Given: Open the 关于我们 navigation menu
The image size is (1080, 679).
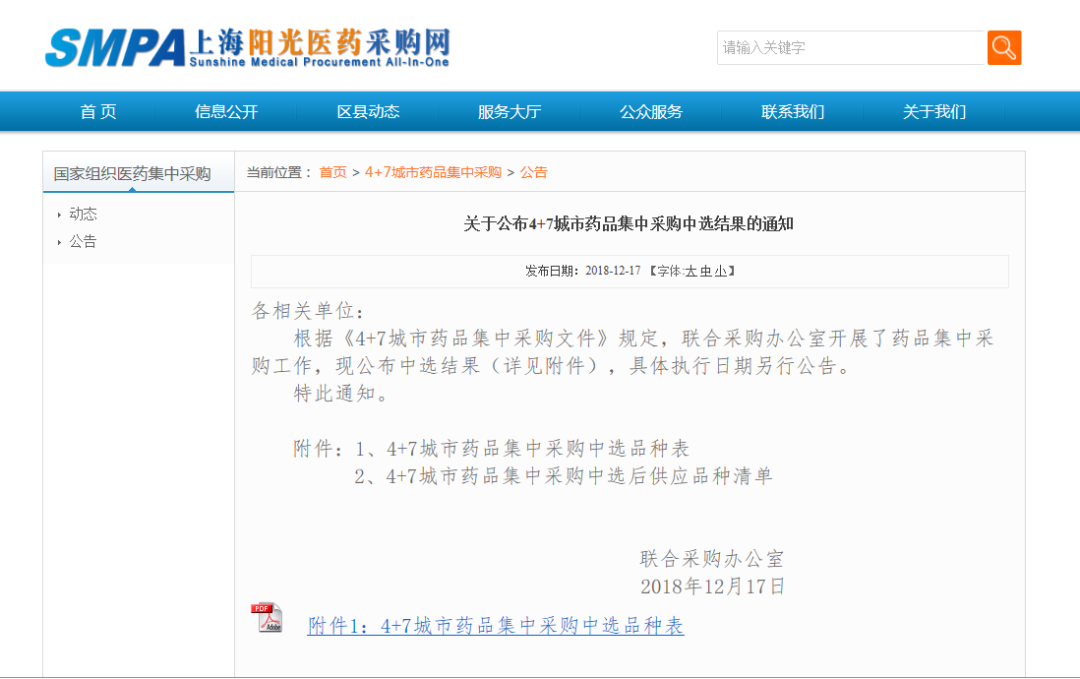Looking at the screenshot, I should point(935,112).
